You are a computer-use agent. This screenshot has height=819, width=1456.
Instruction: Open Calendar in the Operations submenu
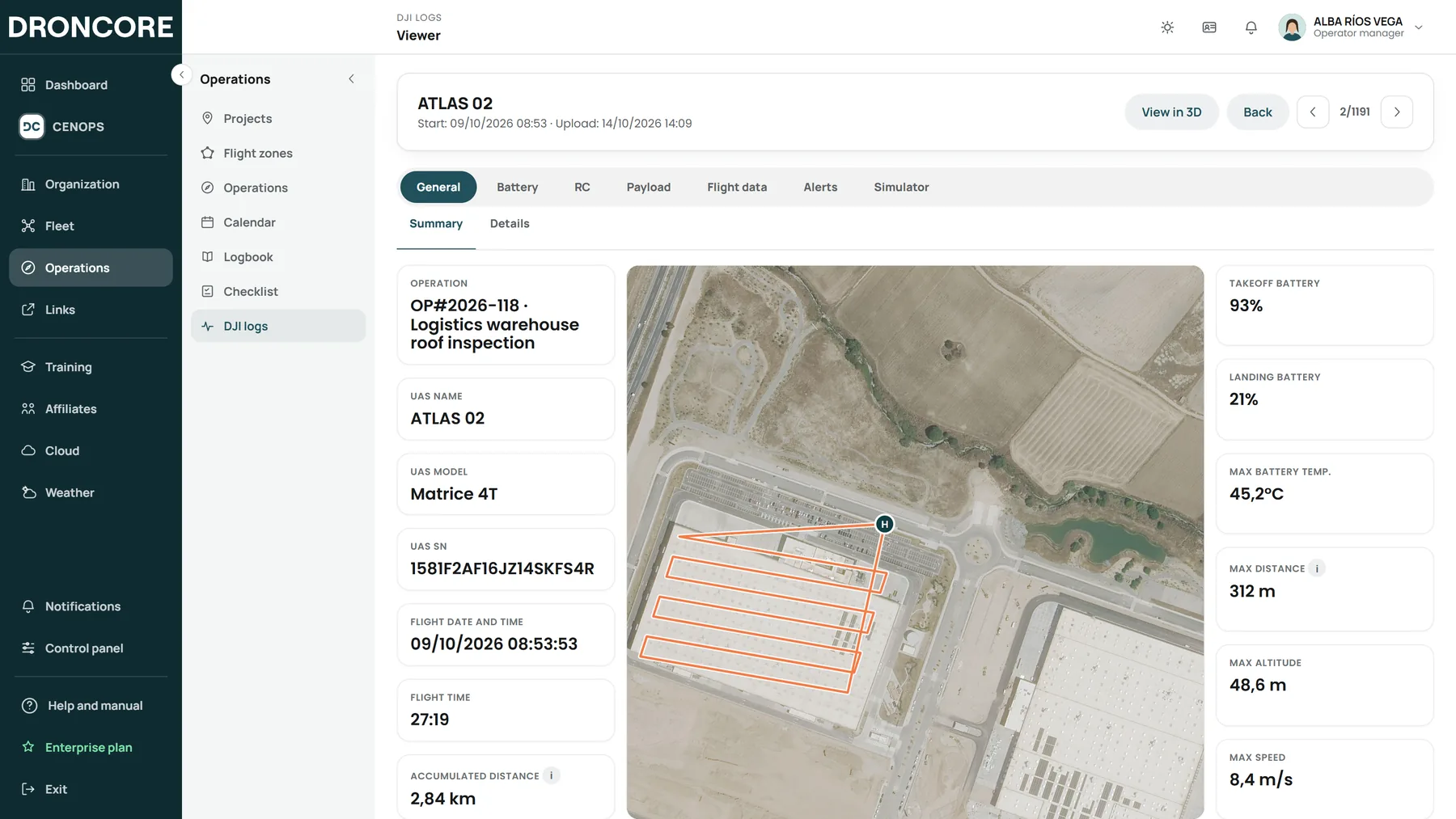point(278,222)
